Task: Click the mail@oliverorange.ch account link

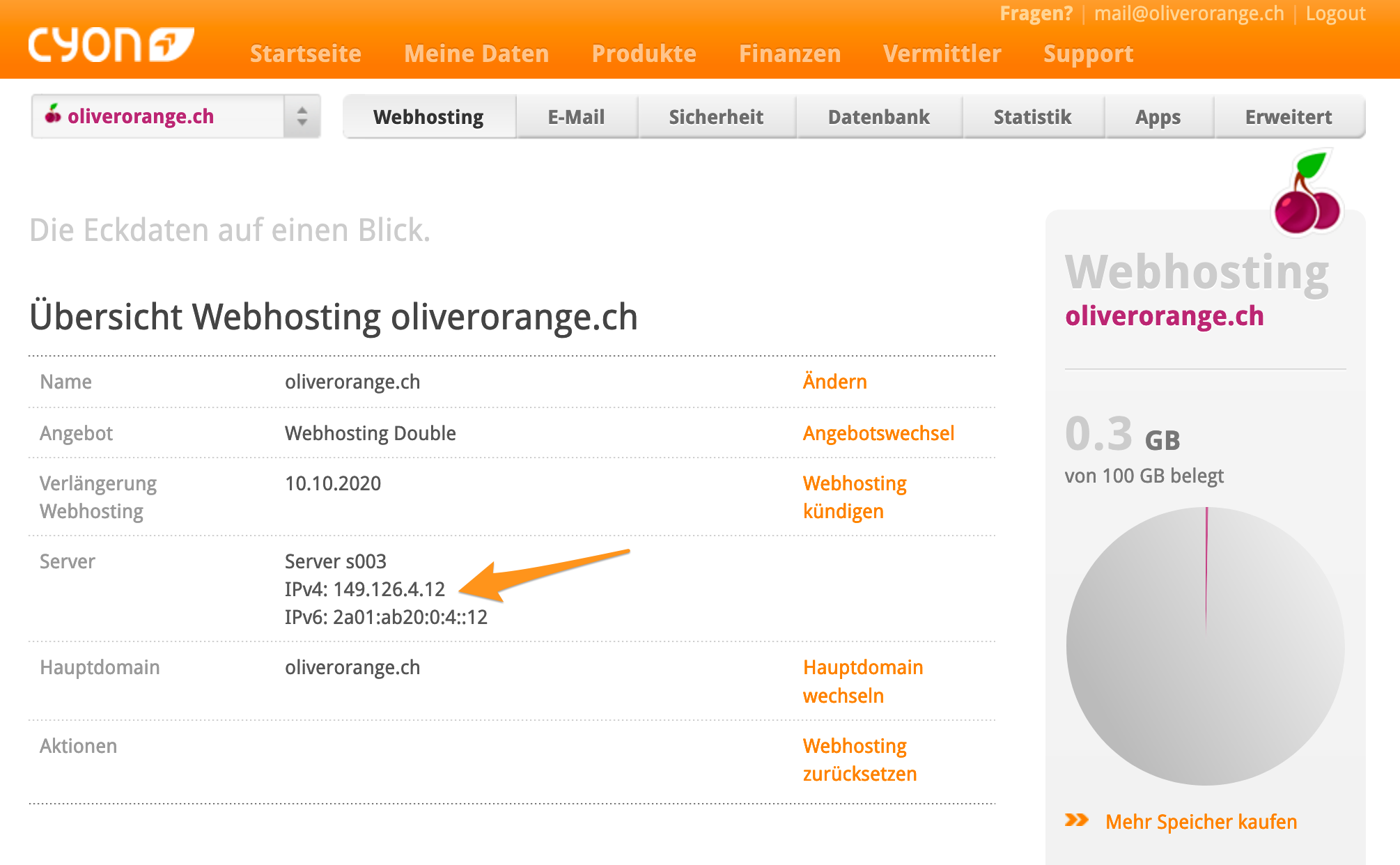Action: click(x=1189, y=13)
